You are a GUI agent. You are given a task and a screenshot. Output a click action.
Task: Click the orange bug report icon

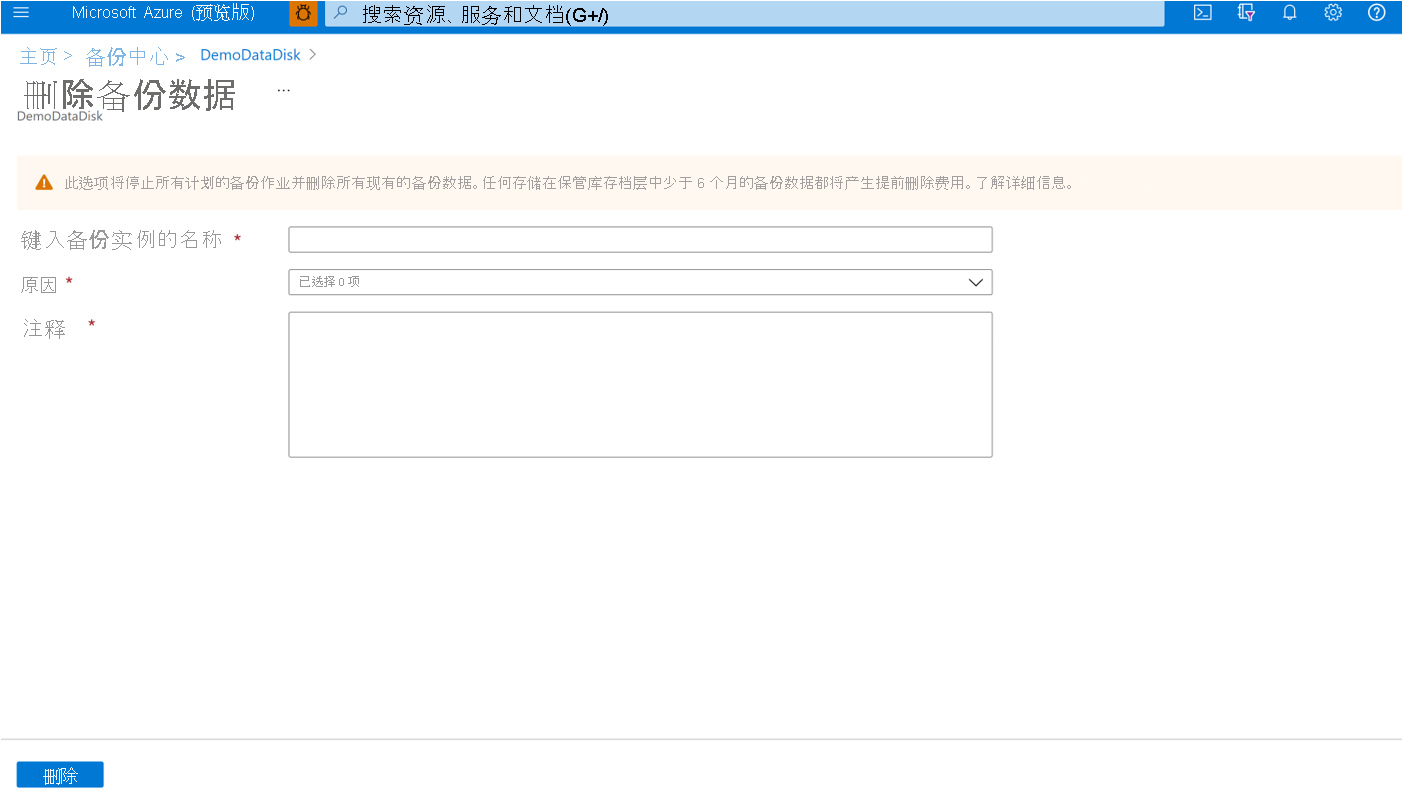point(303,13)
